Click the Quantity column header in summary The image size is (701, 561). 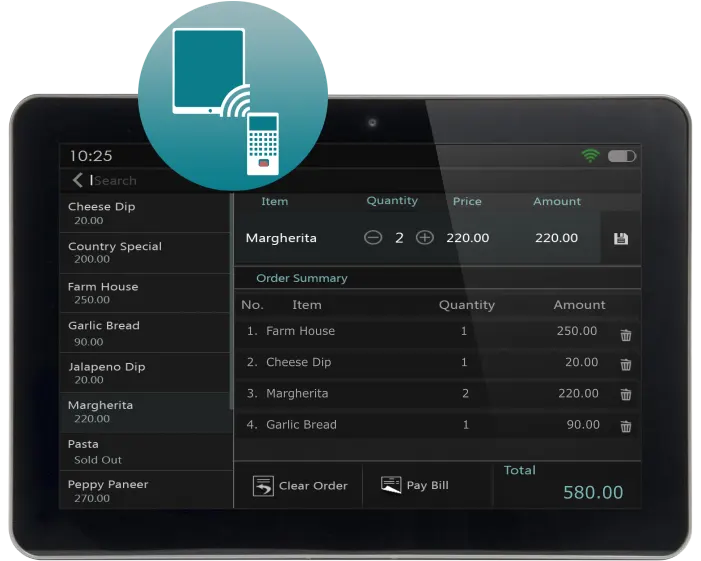point(467,305)
